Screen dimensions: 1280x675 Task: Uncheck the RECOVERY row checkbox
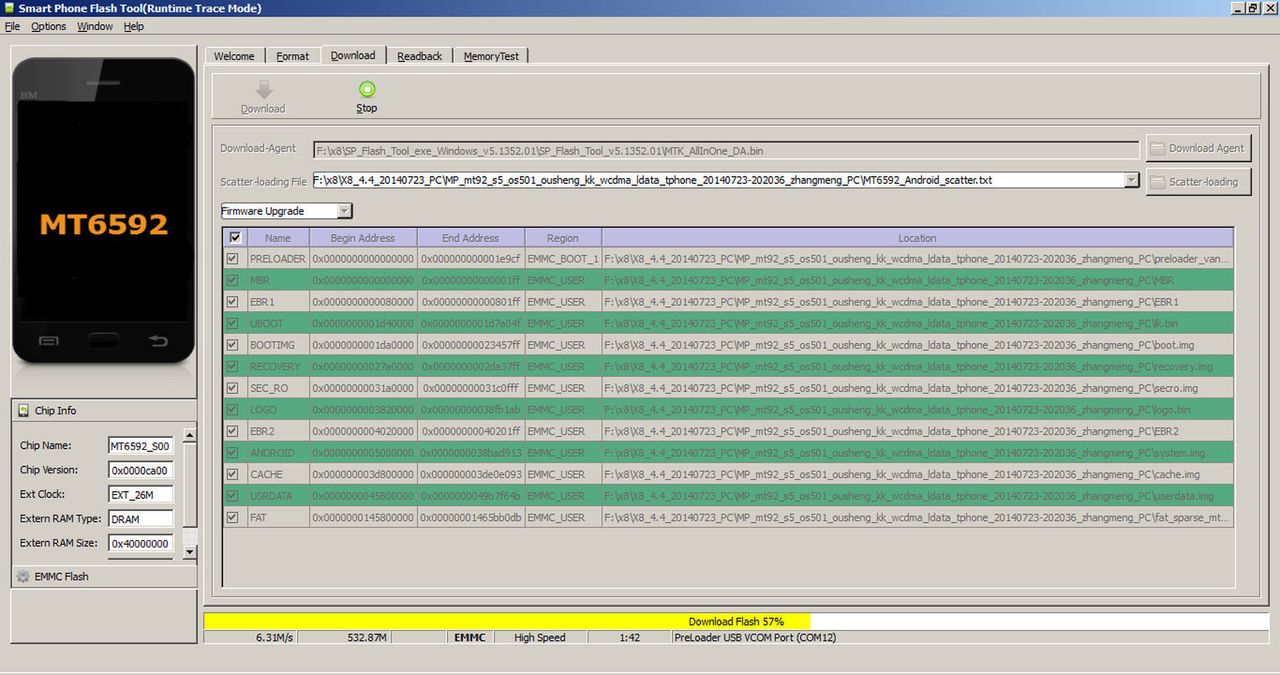[233, 366]
